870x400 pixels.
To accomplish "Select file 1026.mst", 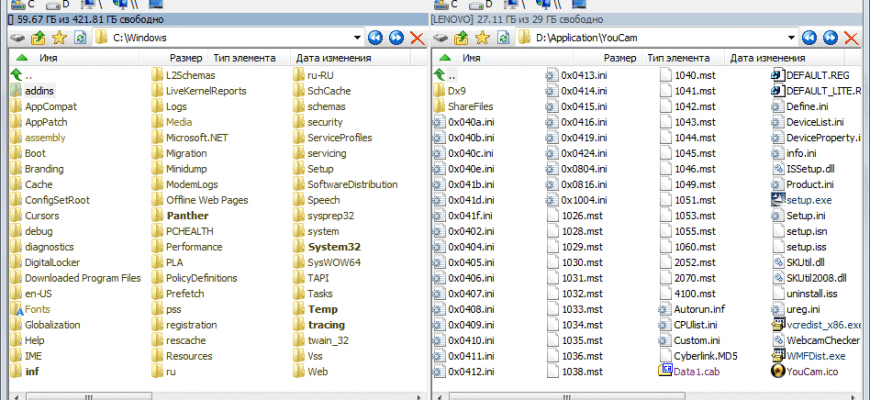I will [582, 215].
